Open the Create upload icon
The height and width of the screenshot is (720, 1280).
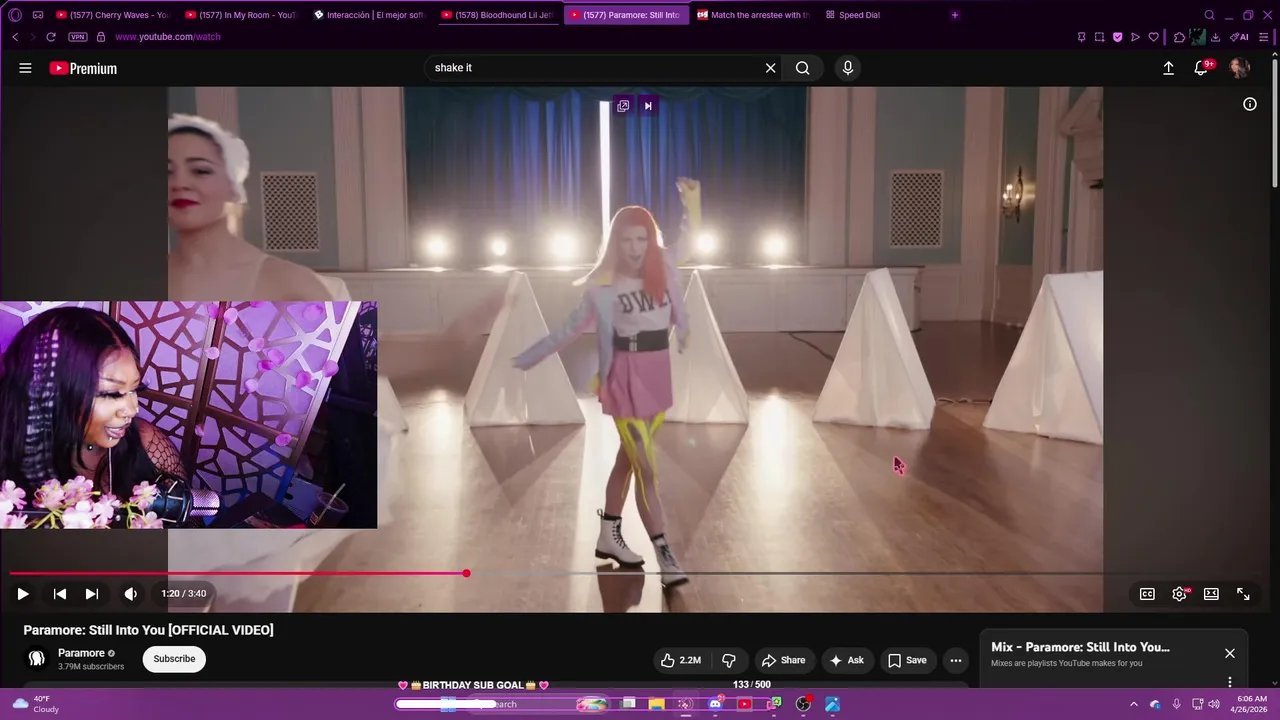[1168, 68]
